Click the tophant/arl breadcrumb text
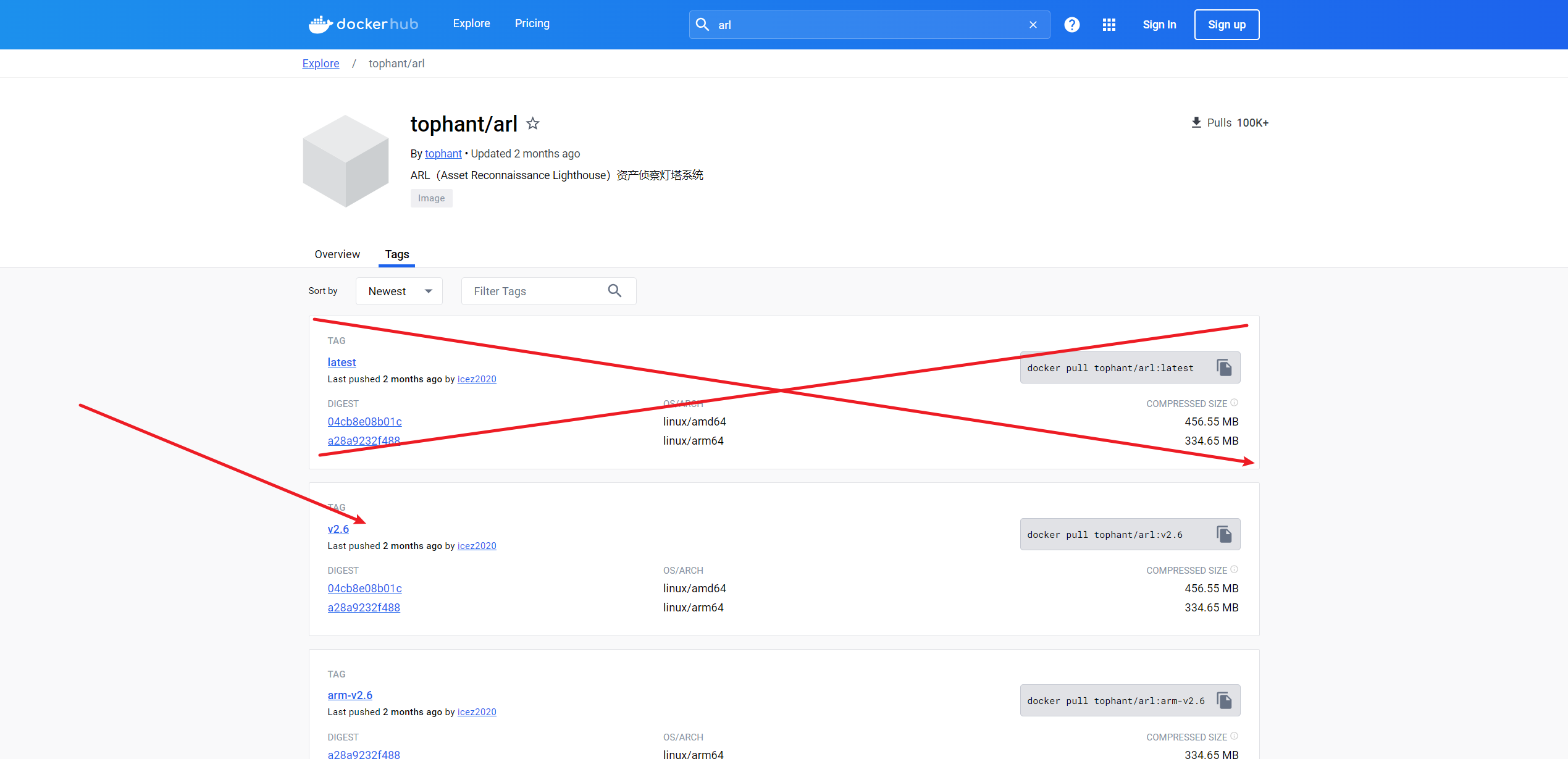 pos(397,64)
